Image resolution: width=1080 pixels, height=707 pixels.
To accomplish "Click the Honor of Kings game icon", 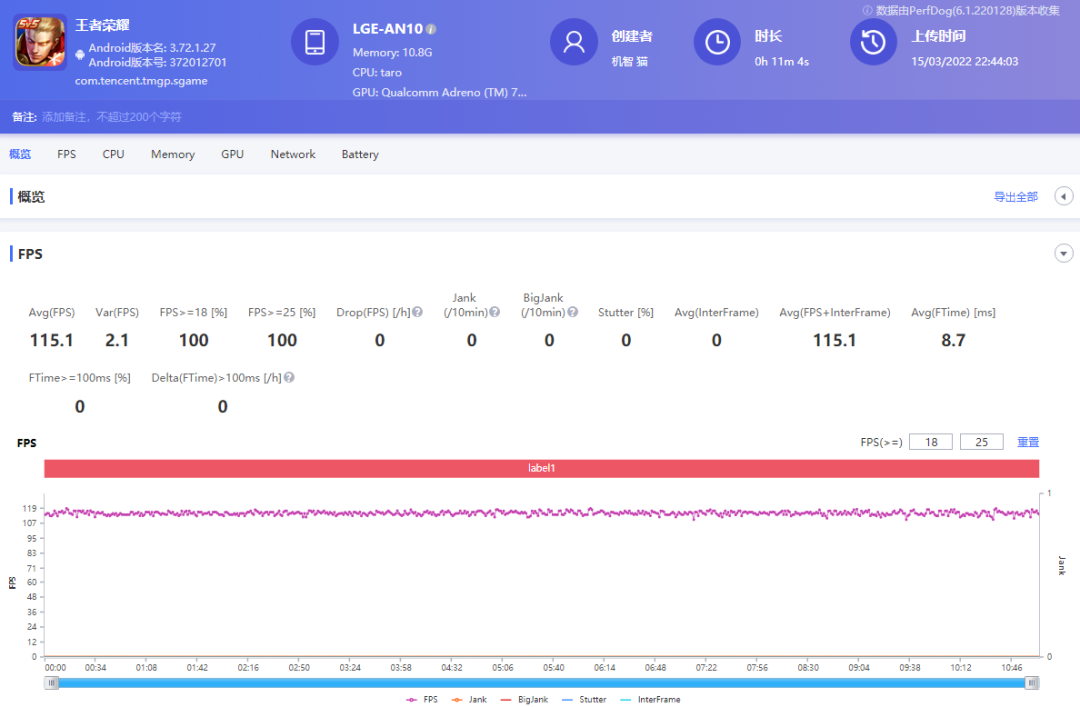I will coord(40,42).
